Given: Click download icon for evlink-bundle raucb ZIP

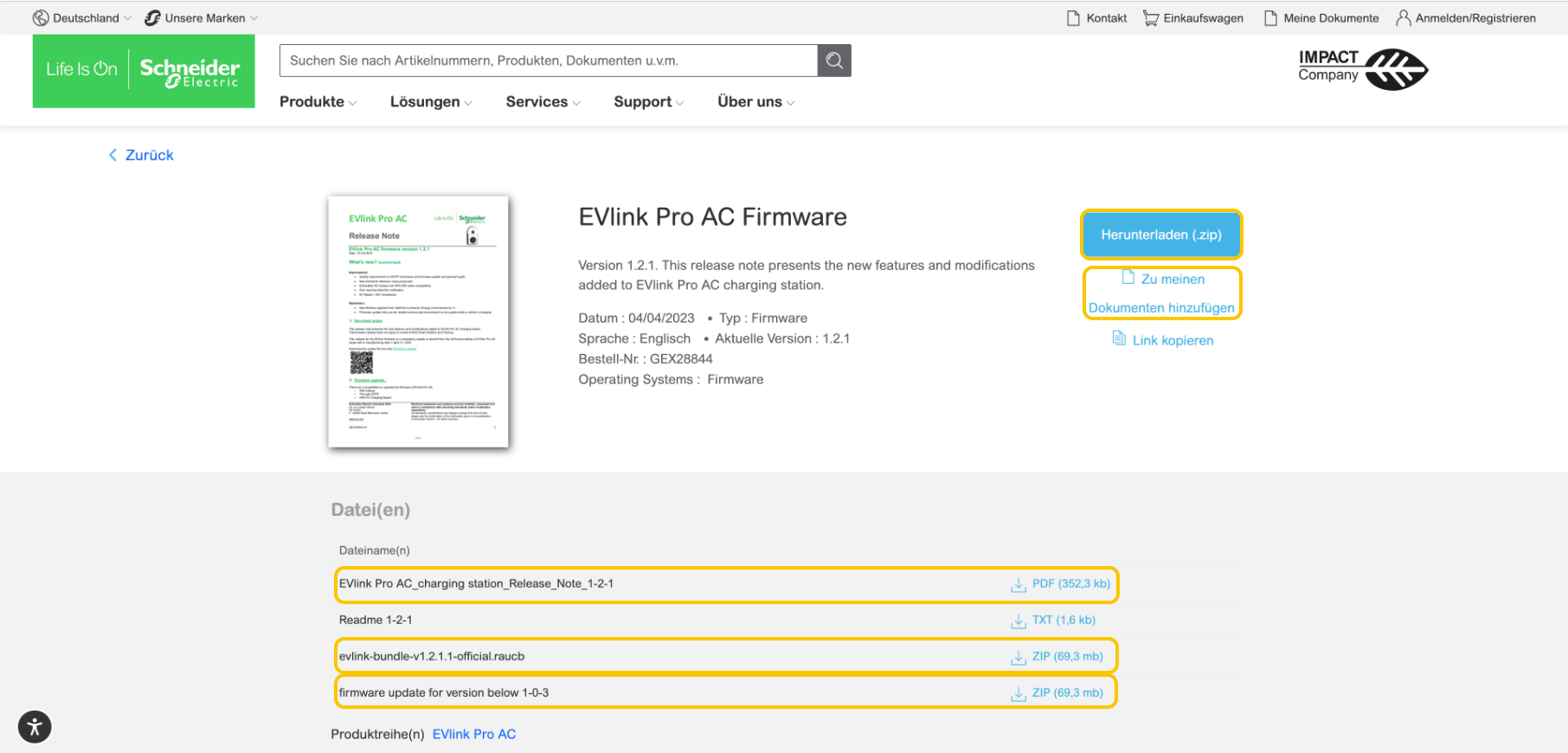Looking at the screenshot, I should point(1019,658).
